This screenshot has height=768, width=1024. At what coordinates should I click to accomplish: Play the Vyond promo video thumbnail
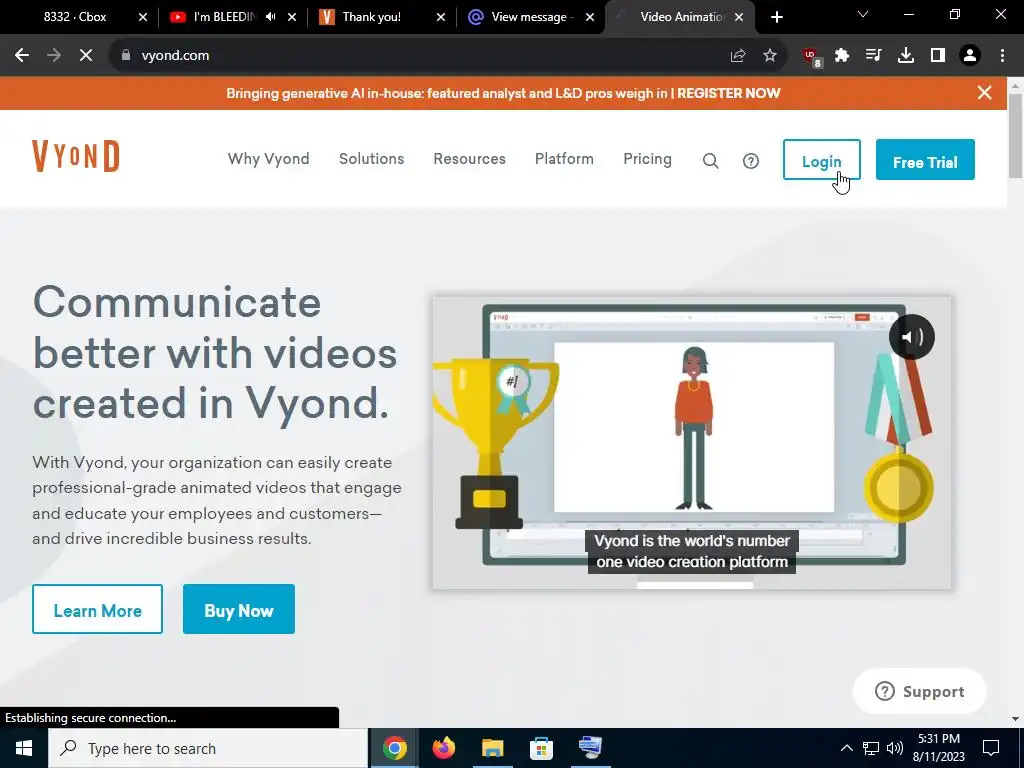coord(692,443)
